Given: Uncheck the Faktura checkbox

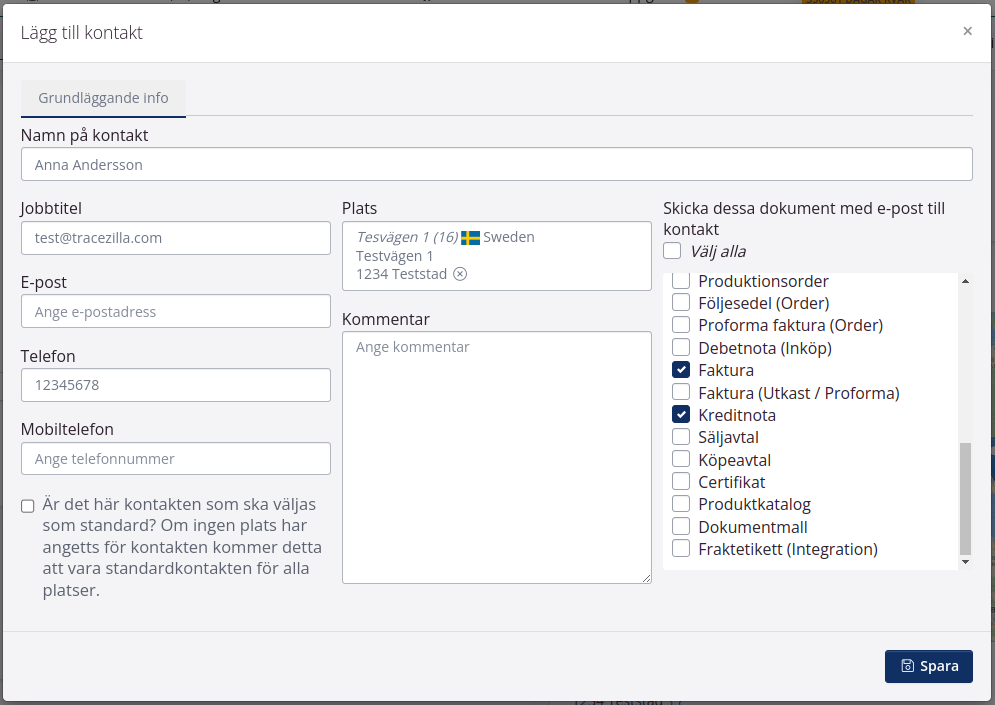Looking at the screenshot, I should coord(681,370).
